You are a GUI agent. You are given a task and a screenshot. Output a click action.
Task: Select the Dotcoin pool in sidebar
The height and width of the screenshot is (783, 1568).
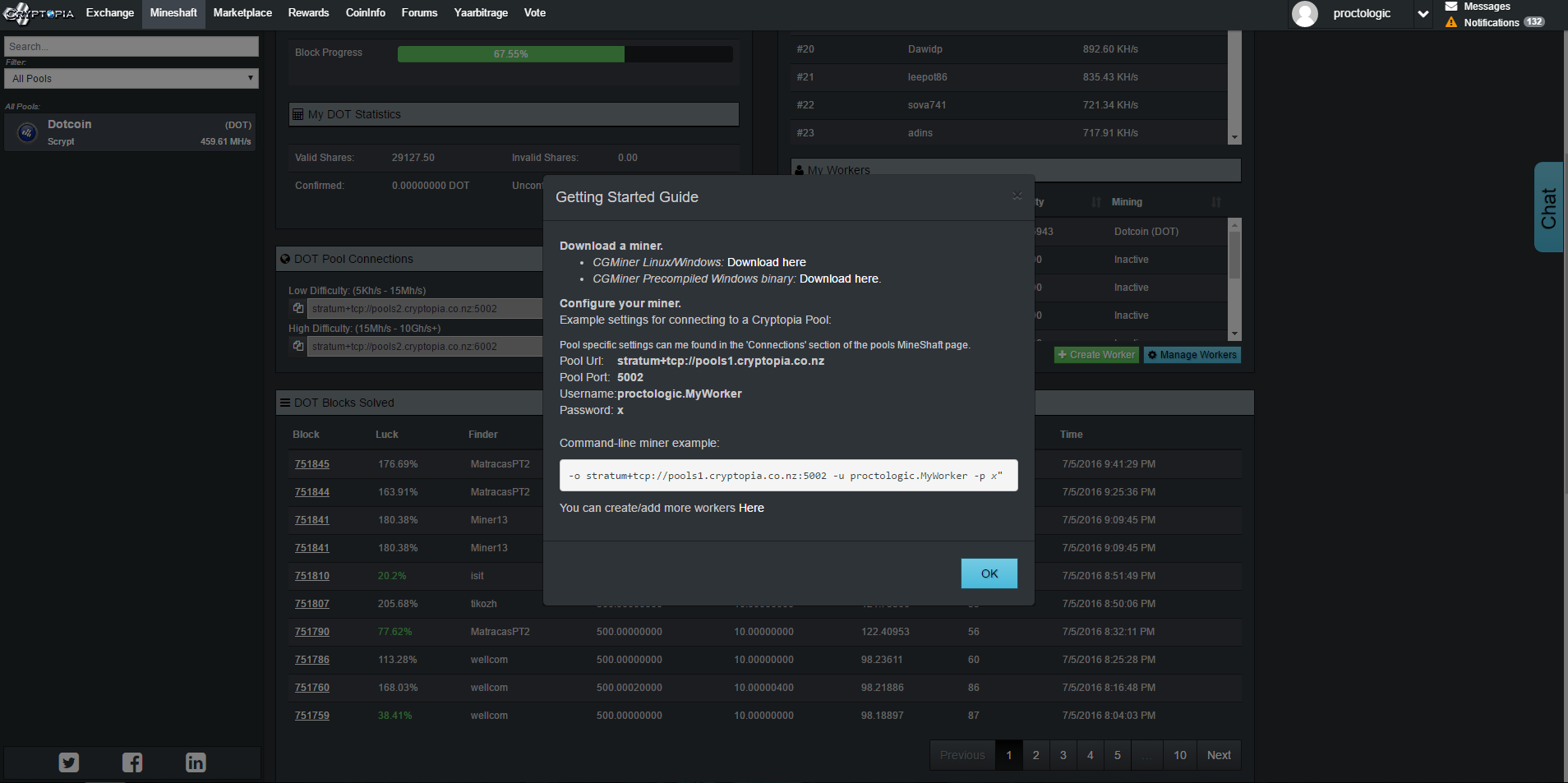pos(130,132)
